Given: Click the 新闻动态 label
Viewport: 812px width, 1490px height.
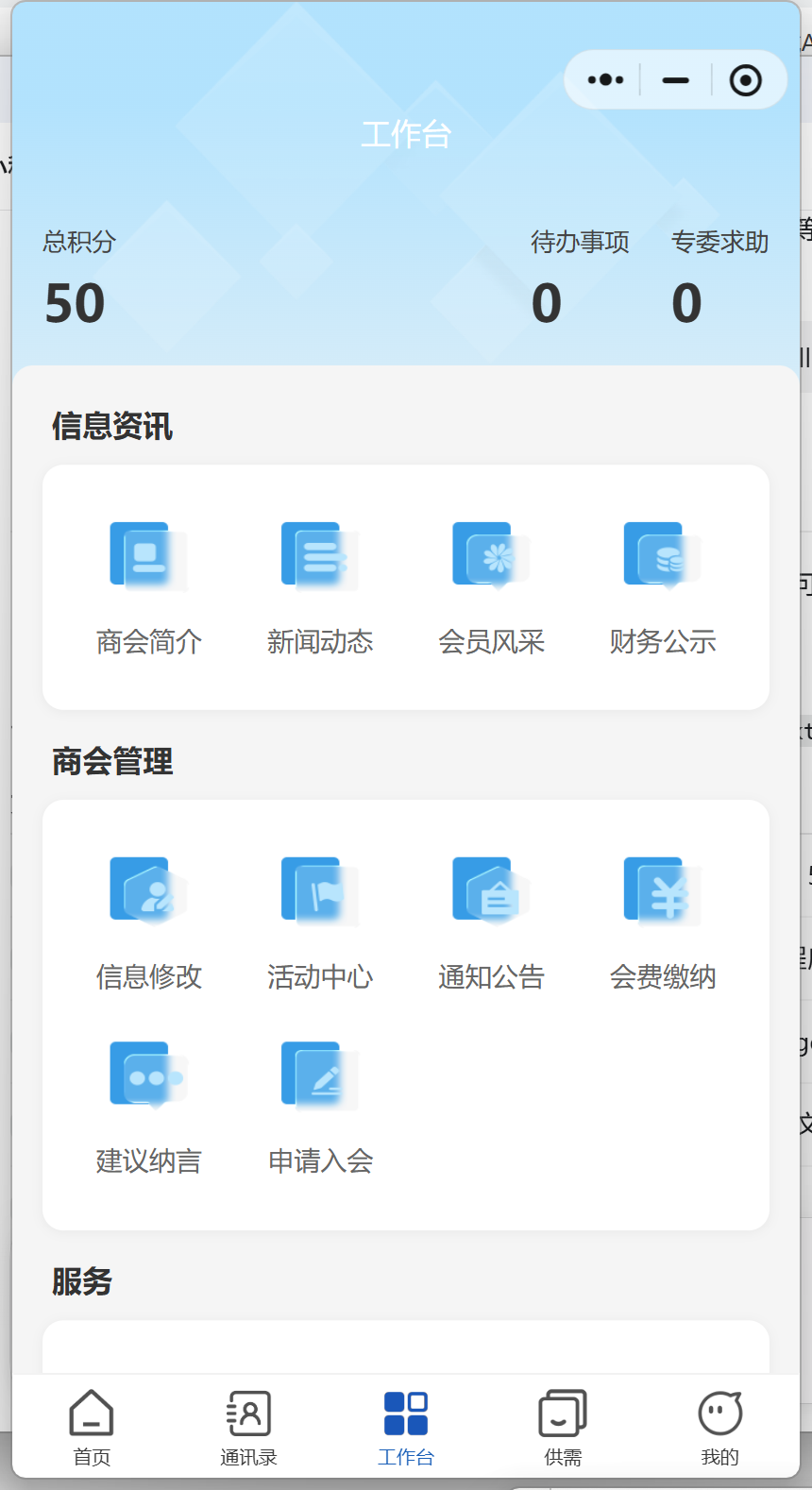Looking at the screenshot, I should [320, 642].
